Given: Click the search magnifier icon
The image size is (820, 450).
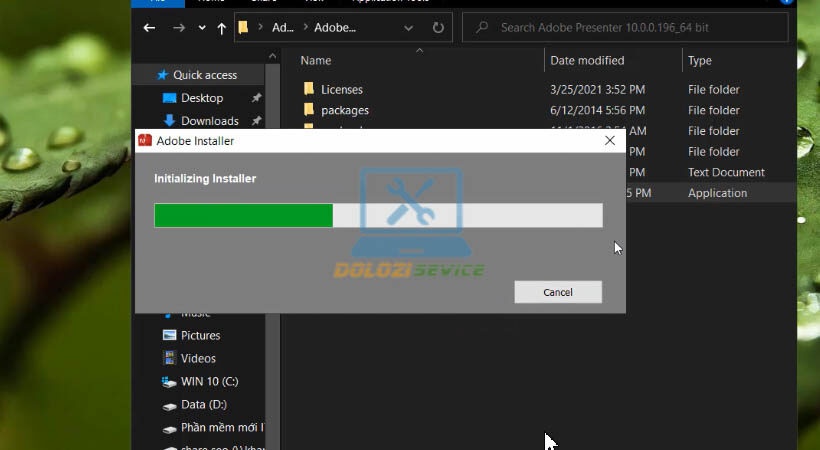Looking at the screenshot, I should [482, 27].
